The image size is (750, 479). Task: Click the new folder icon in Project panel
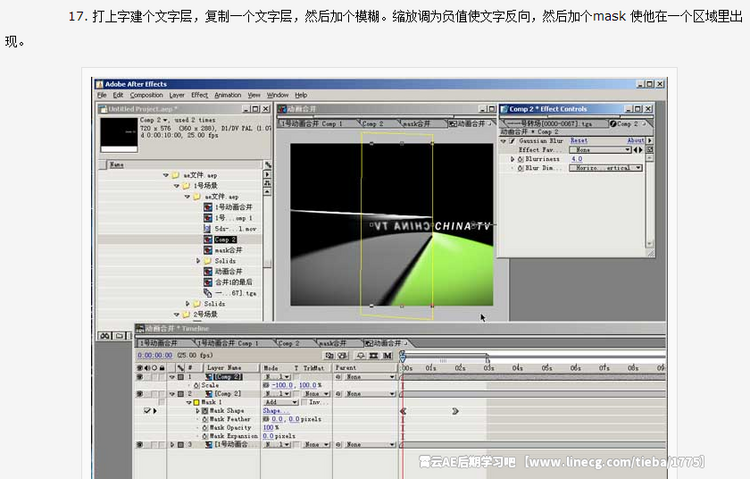point(120,336)
